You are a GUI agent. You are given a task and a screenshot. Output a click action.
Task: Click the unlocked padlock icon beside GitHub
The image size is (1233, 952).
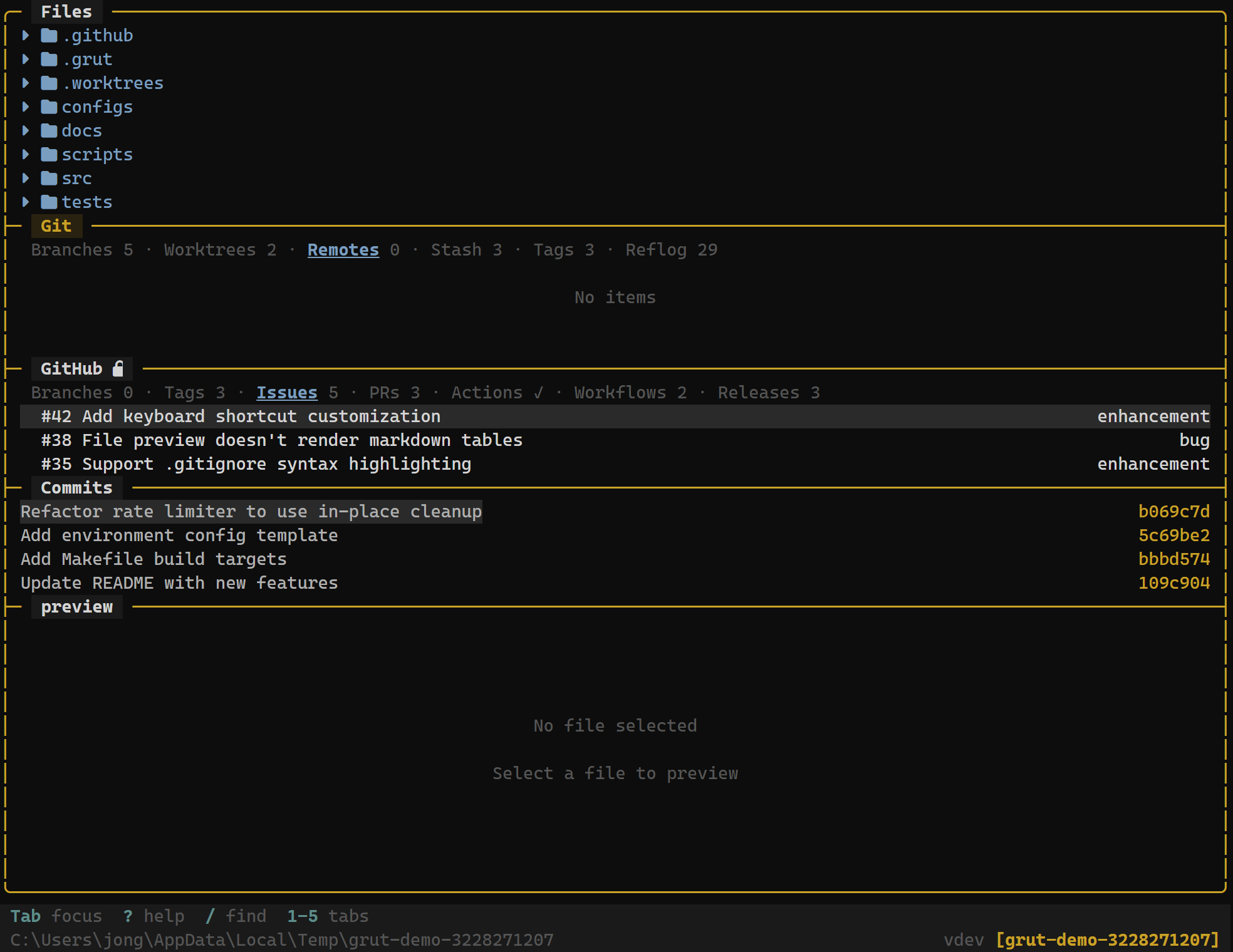tap(118, 368)
